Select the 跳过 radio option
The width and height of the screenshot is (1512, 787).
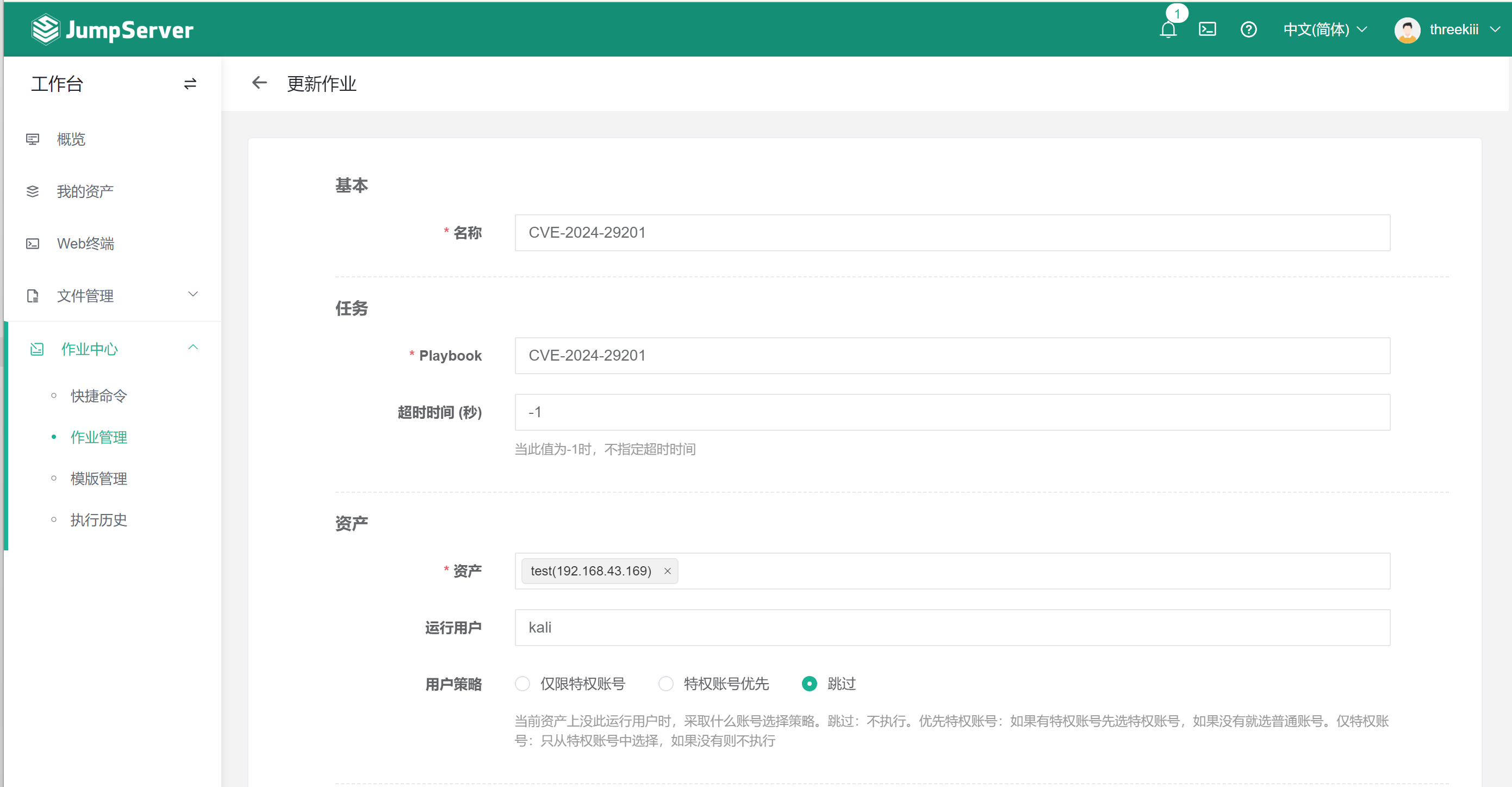tap(809, 684)
